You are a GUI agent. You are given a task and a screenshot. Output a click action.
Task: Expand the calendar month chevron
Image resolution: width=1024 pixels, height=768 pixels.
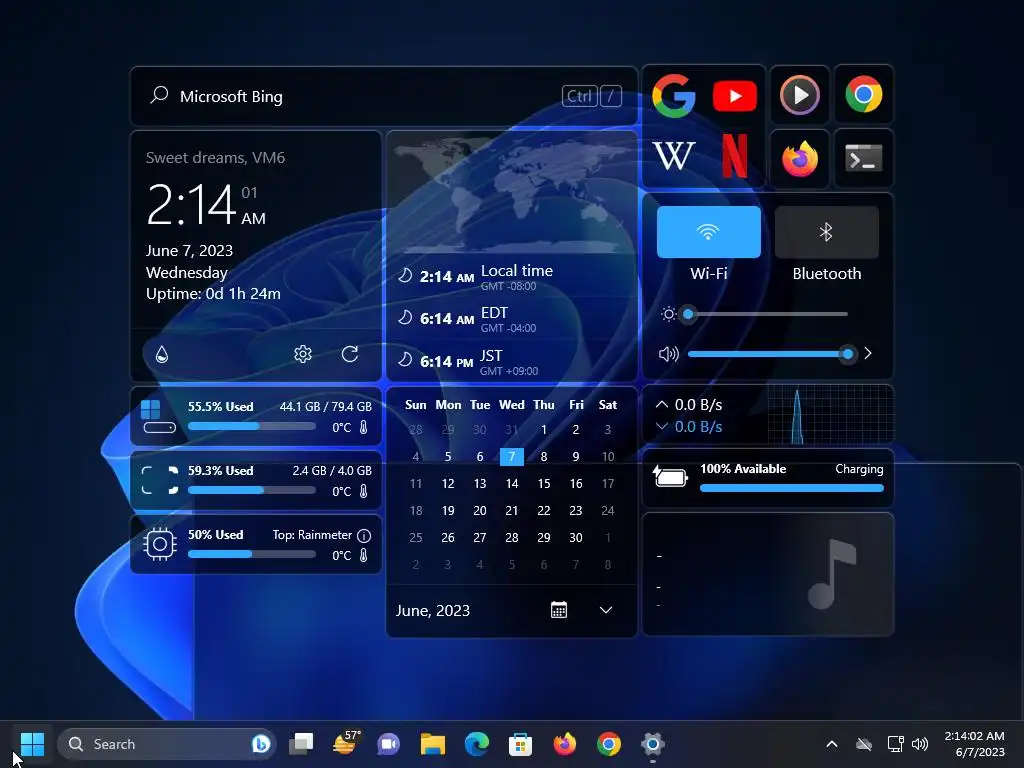pyautogui.click(x=606, y=610)
